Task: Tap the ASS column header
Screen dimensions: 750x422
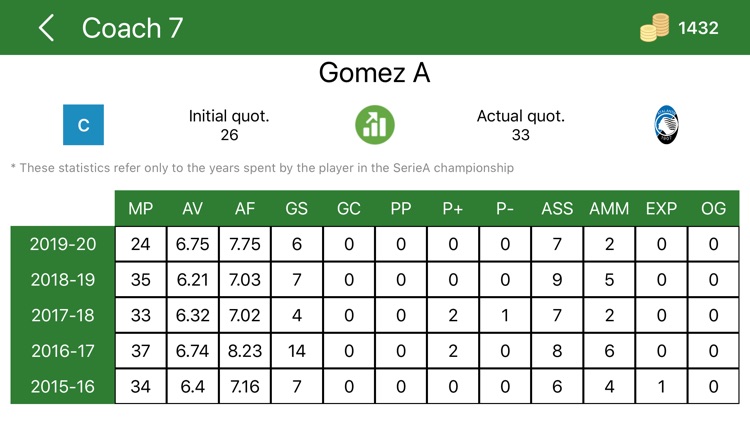Action: click(557, 209)
